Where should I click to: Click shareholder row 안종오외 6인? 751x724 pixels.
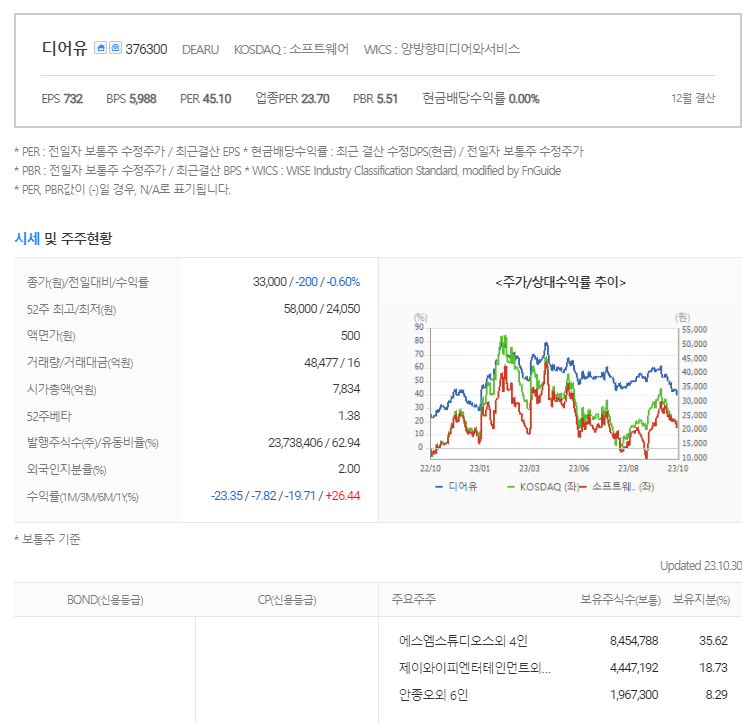(x=433, y=694)
